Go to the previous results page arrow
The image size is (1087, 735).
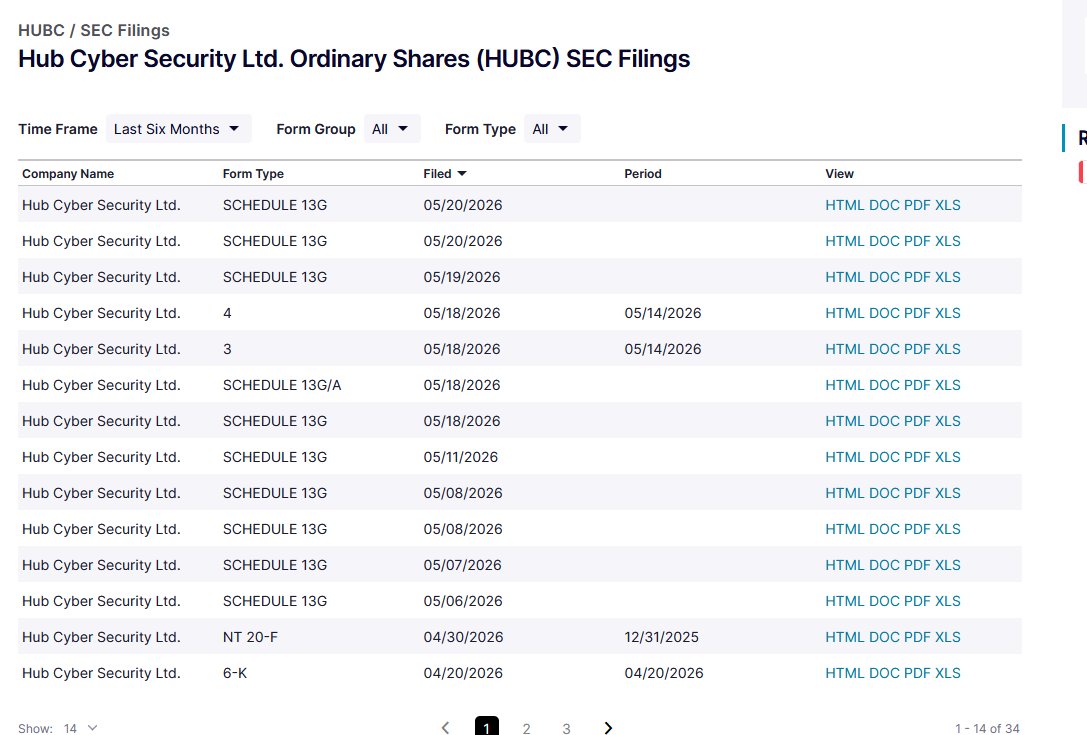click(x=445, y=727)
